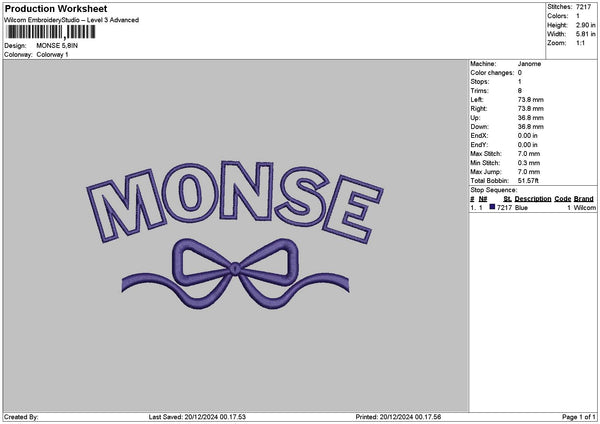Click the Max Jump value '7.0 mm'
The image size is (600, 424).
tap(529, 172)
